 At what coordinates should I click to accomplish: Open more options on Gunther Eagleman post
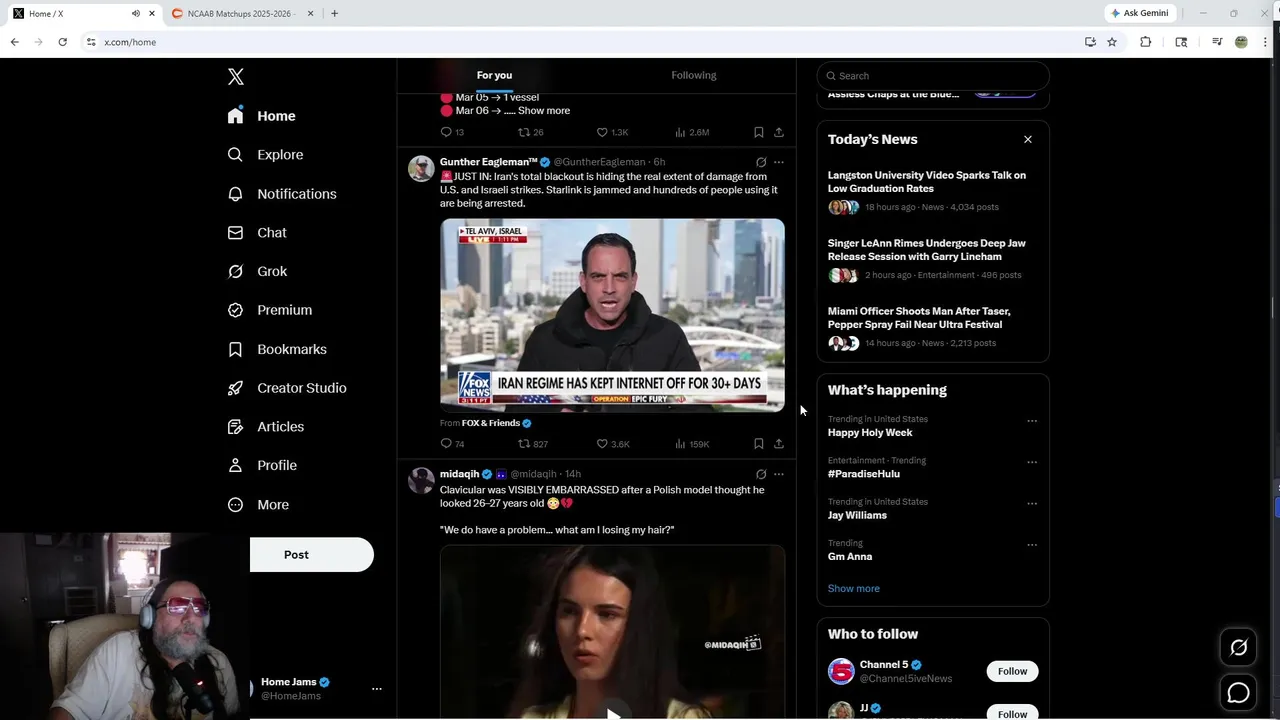(779, 162)
